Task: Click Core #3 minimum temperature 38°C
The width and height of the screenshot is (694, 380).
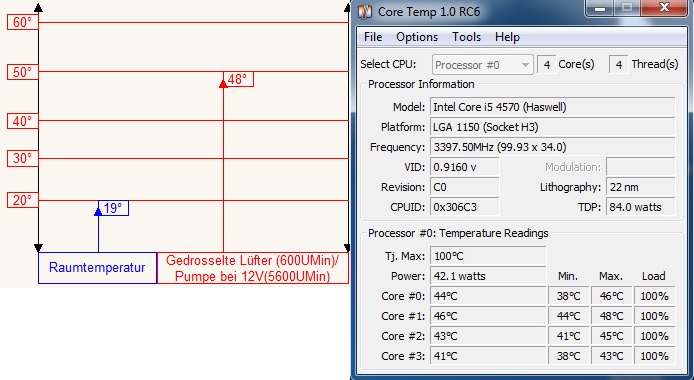Action: point(568,356)
